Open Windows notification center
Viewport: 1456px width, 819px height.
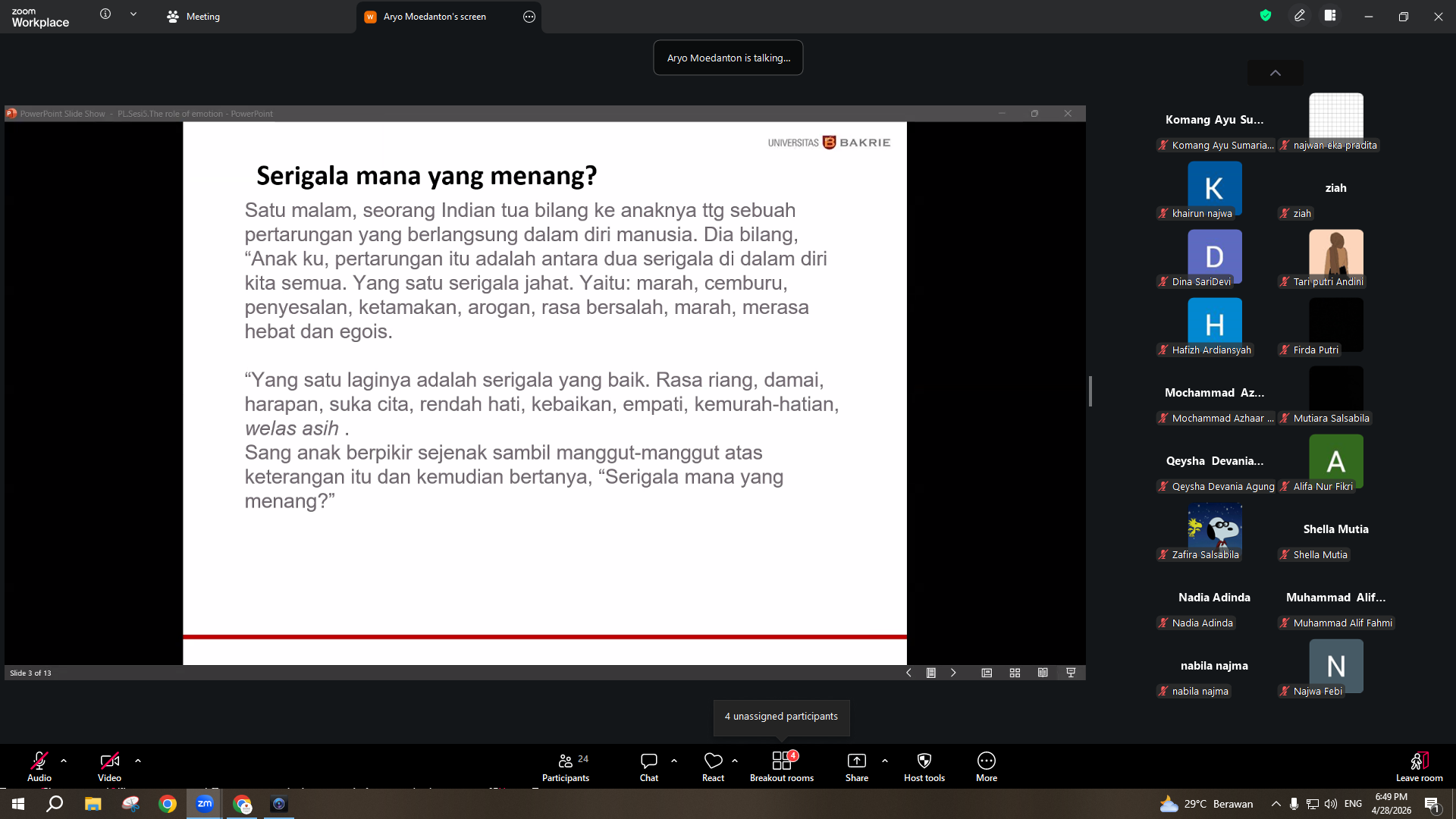[1432, 804]
